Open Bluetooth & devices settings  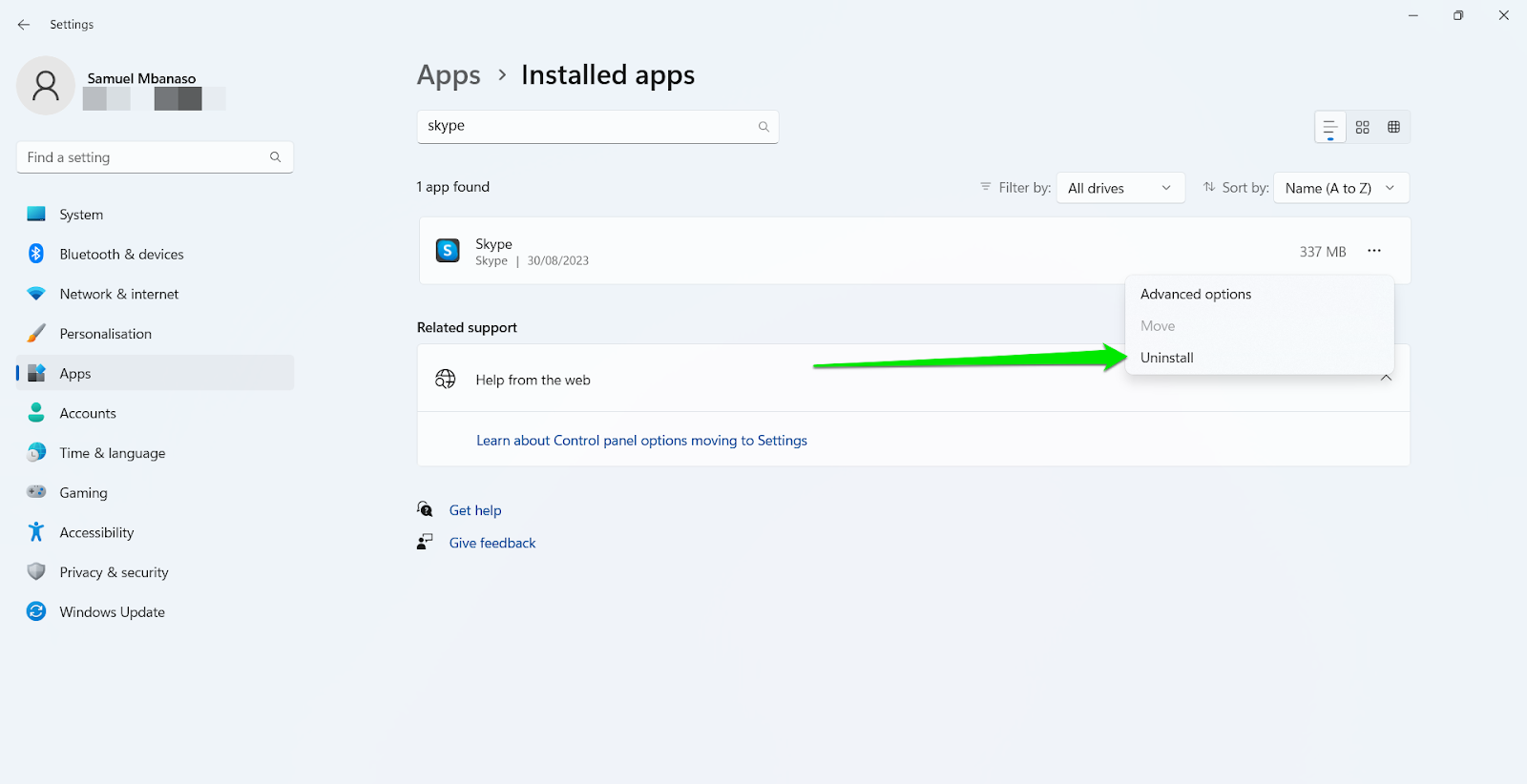155,254
